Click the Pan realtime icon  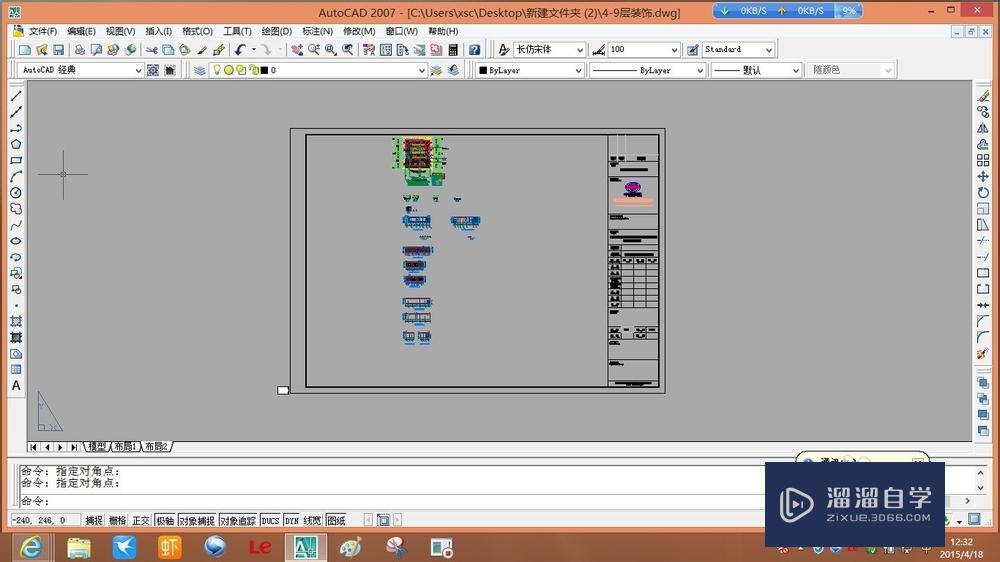point(297,50)
